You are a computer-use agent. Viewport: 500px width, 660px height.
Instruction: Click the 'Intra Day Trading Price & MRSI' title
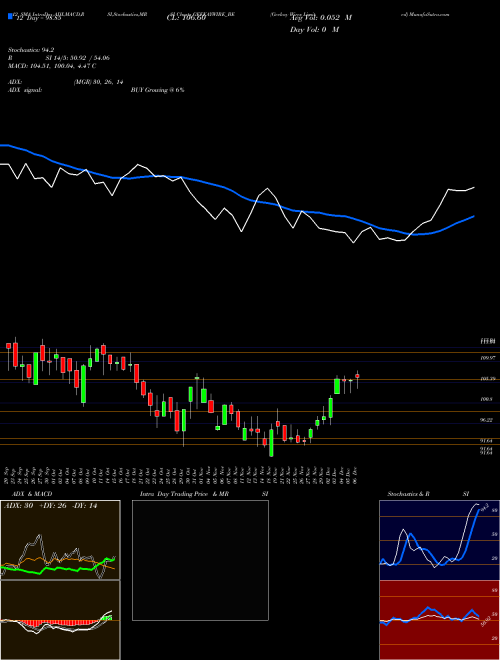tap(204, 494)
